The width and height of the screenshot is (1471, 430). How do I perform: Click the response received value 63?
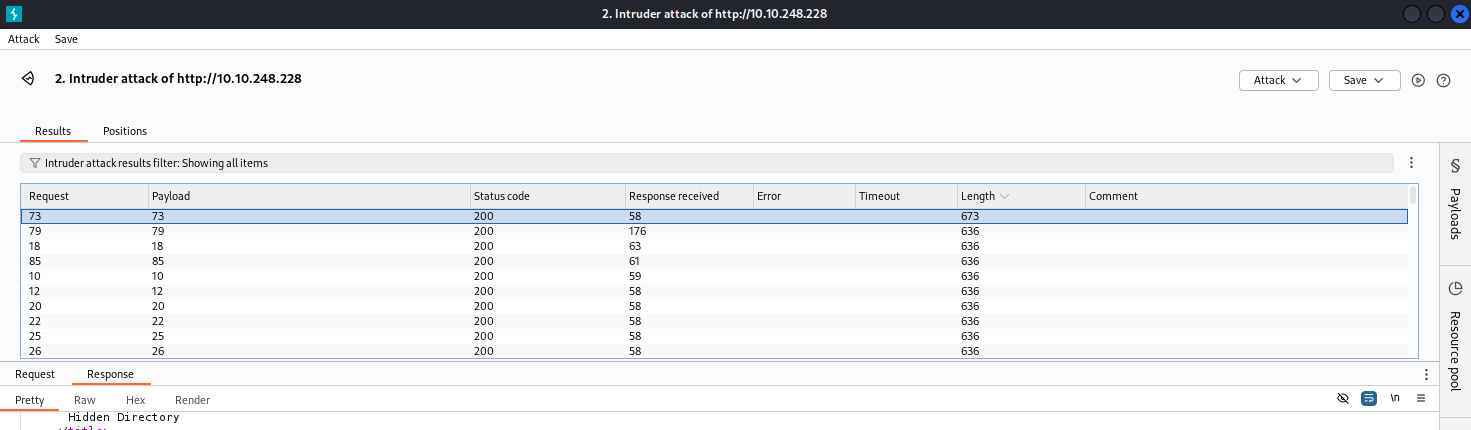pos(635,246)
